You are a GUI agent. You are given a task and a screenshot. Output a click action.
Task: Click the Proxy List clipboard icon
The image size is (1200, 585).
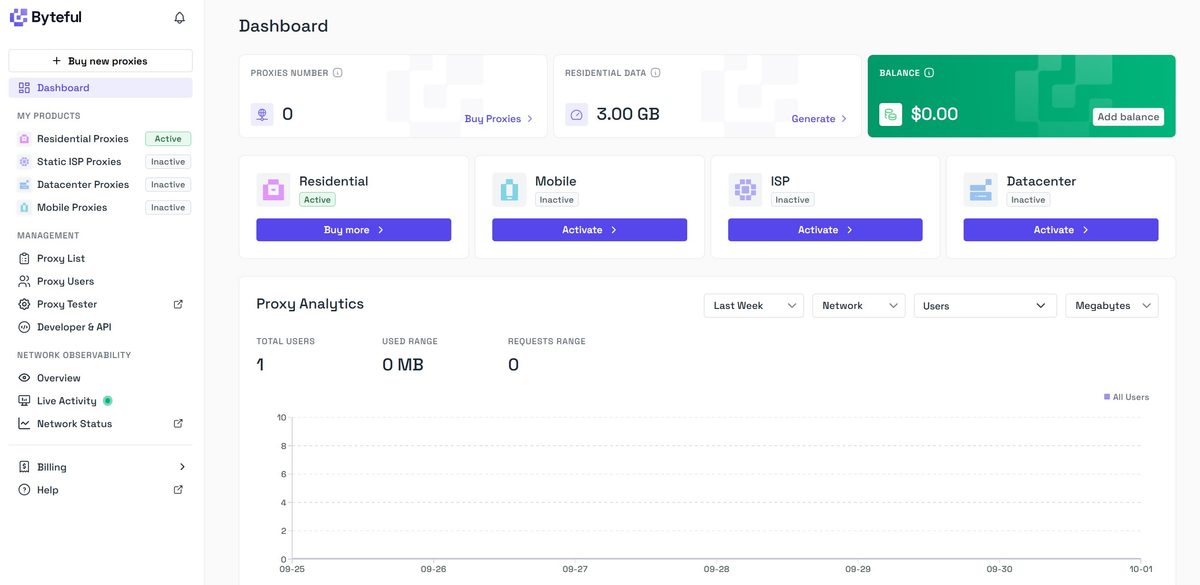coord(25,258)
